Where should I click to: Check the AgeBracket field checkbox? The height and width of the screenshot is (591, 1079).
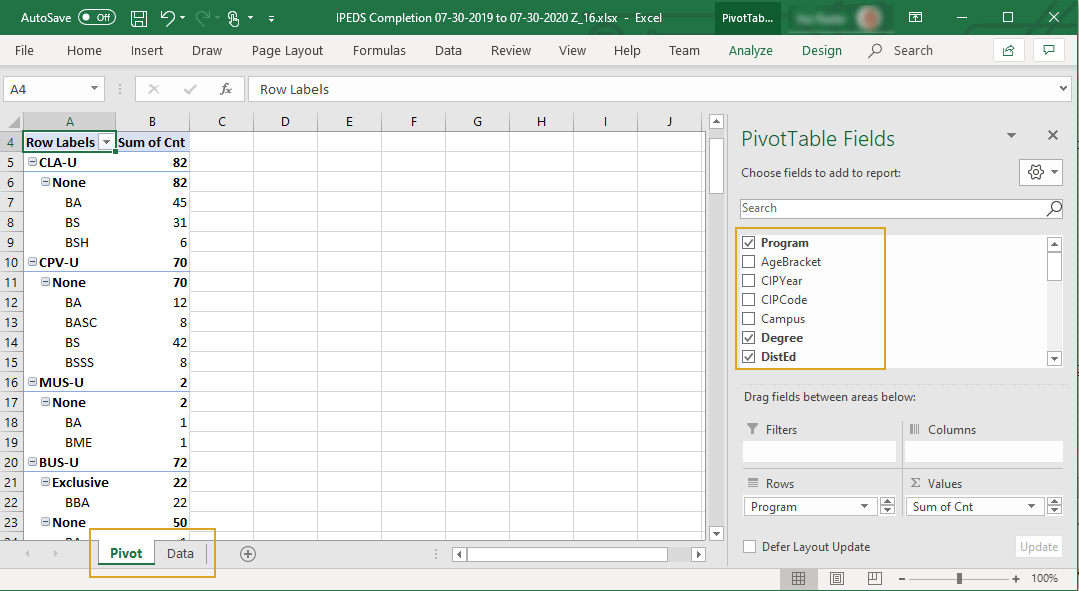tap(749, 262)
